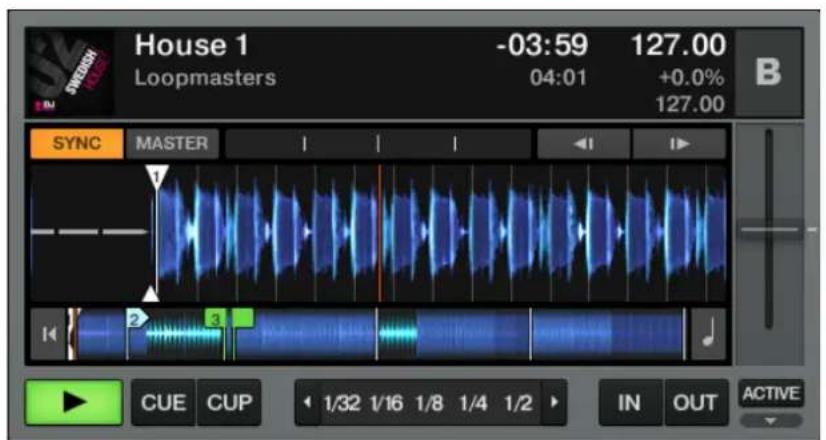Click the tempo fader handle
Screen dimensions: 826x440
pos(770,230)
